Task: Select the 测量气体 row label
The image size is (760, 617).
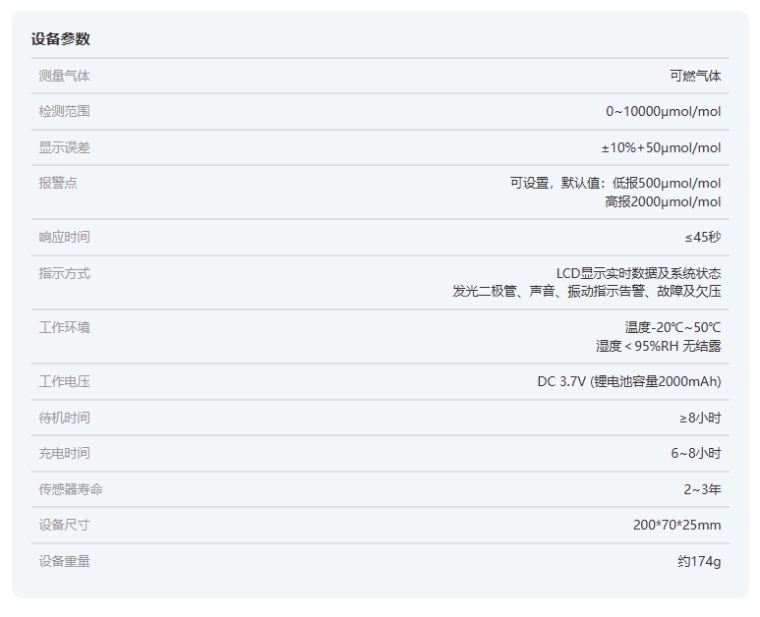Action: pos(64,76)
